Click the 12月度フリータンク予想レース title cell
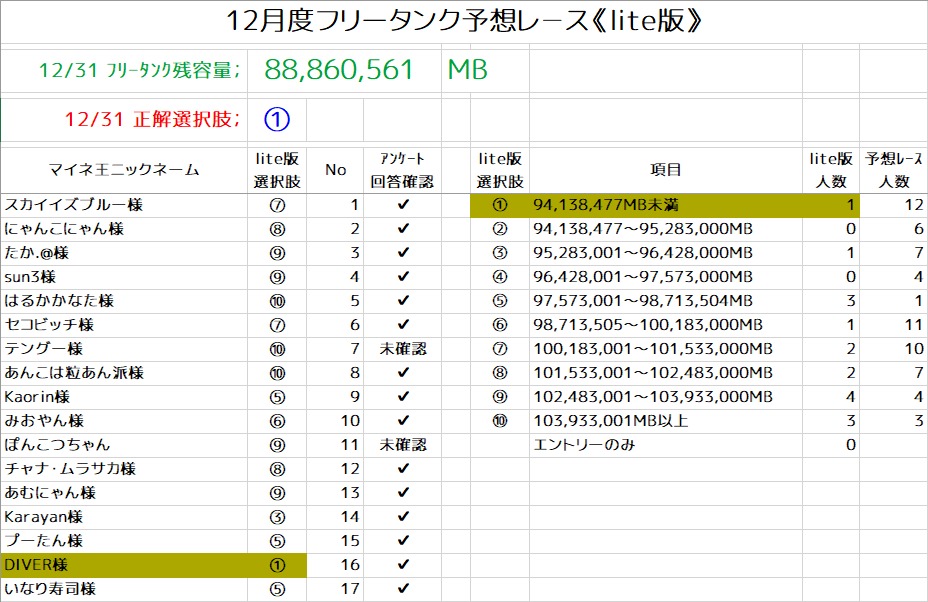Viewport: 928px width, 602px height. click(464, 21)
